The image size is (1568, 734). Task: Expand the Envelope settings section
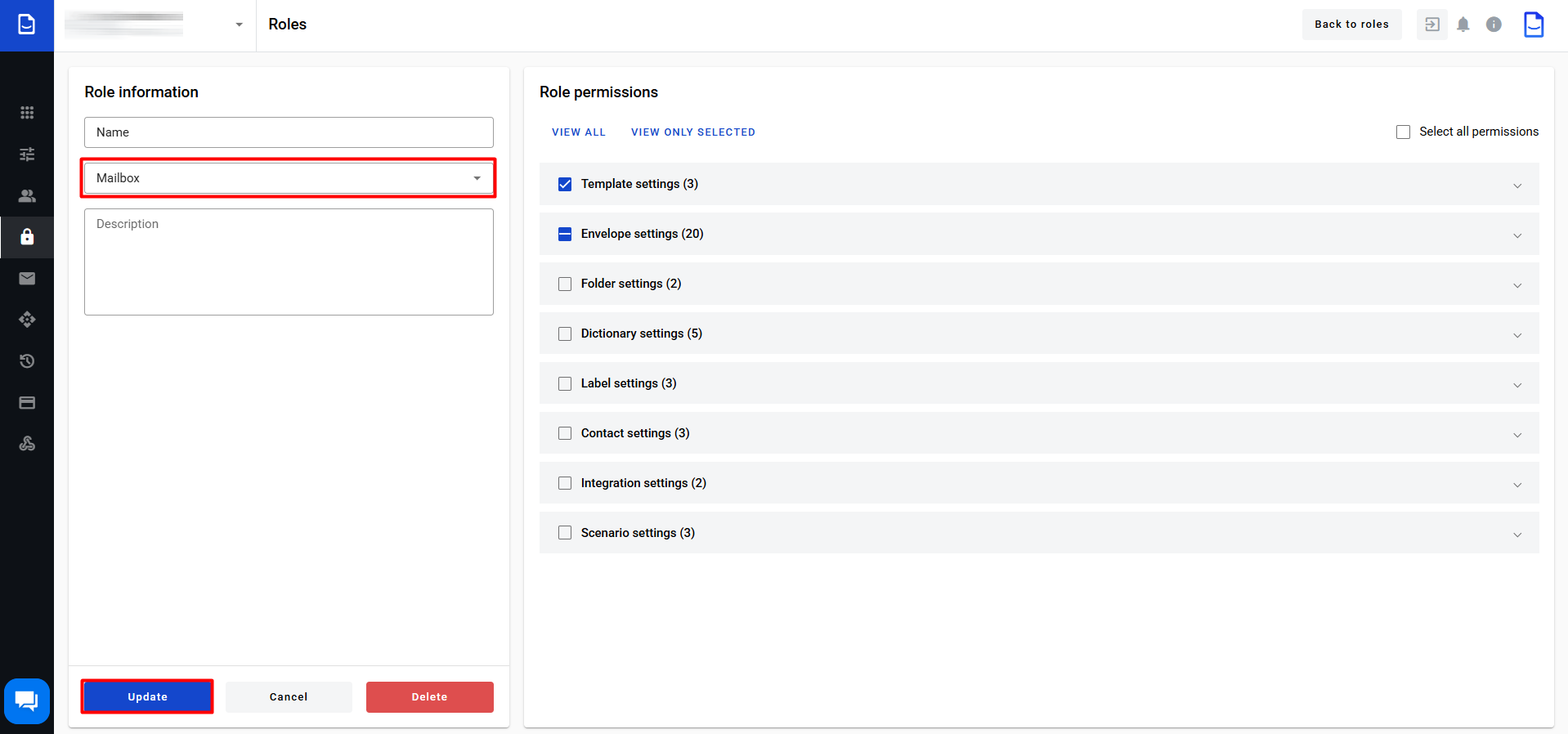(x=1516, y=235)
